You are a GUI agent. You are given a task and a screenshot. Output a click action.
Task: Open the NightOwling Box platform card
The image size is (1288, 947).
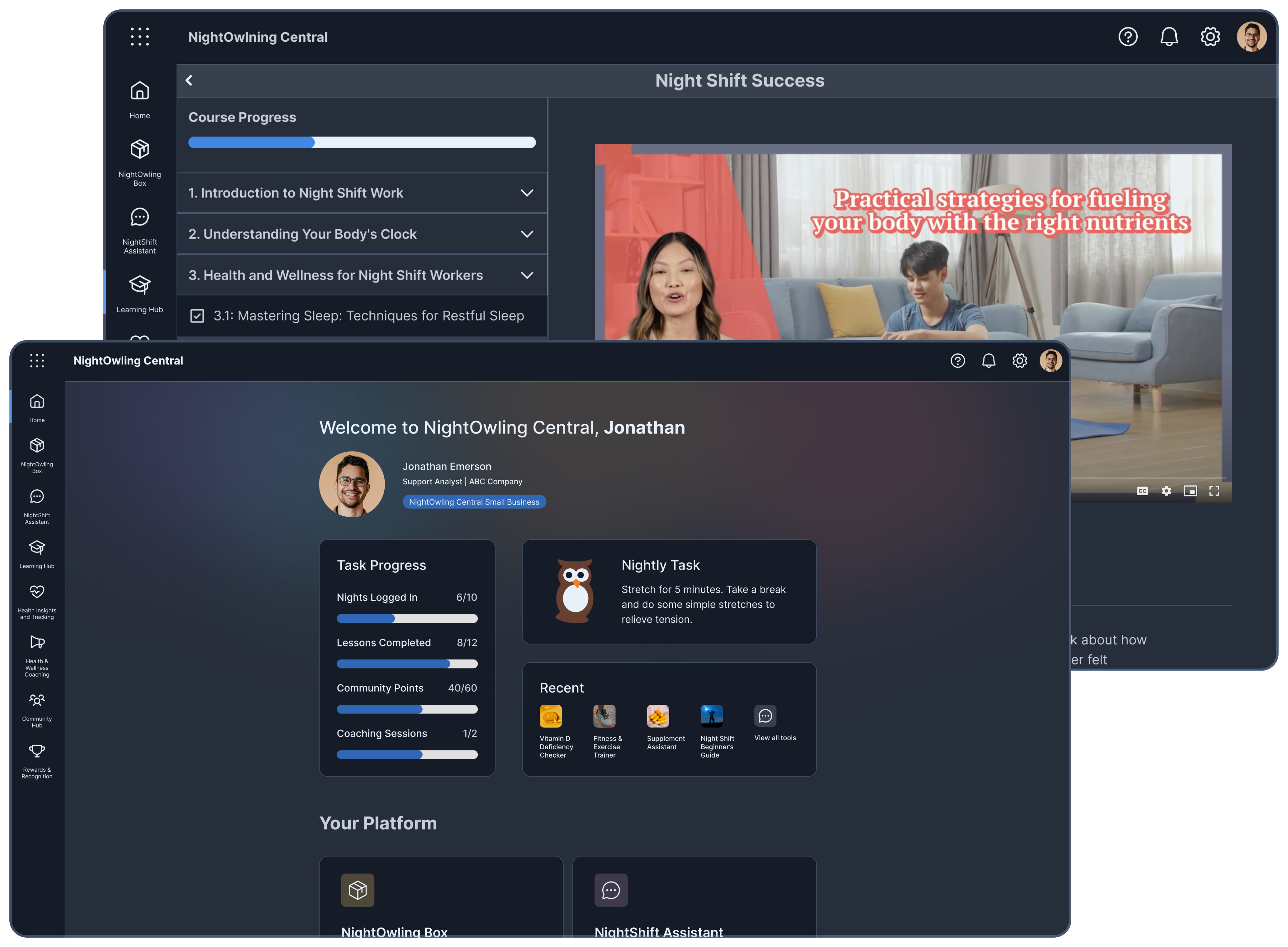click(x=440, y=897)
